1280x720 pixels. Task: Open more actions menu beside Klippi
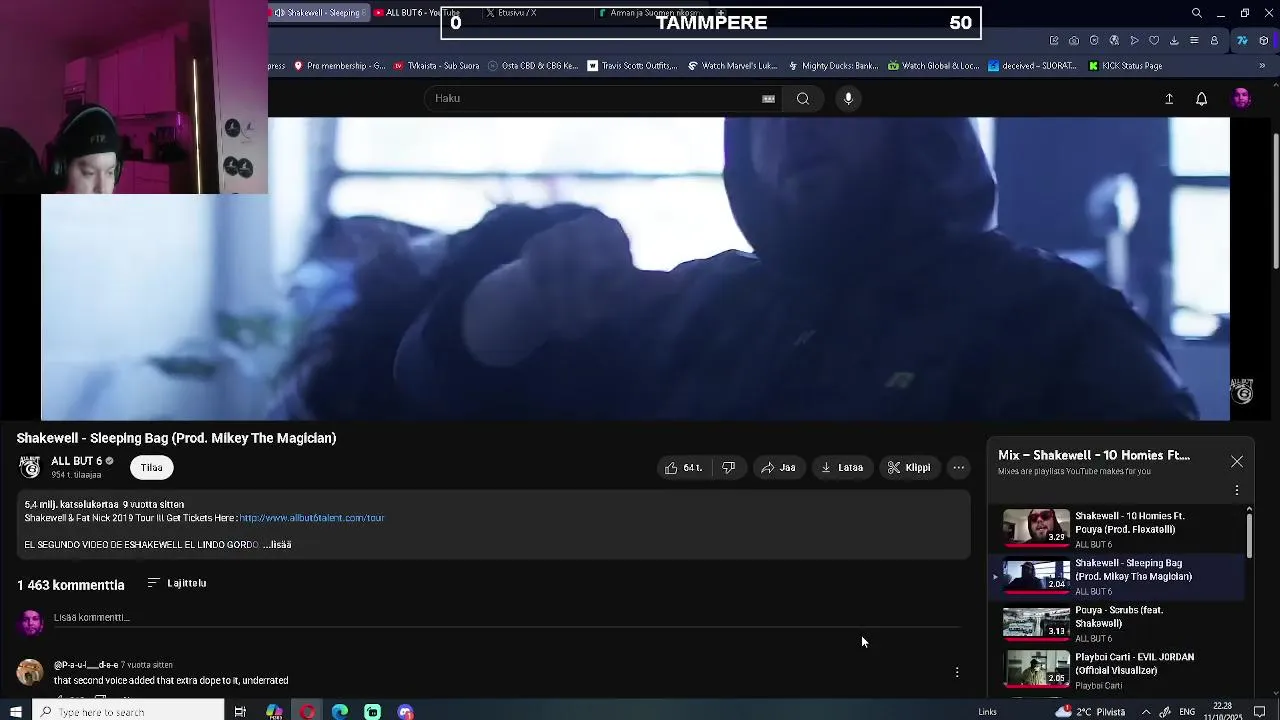958,467
